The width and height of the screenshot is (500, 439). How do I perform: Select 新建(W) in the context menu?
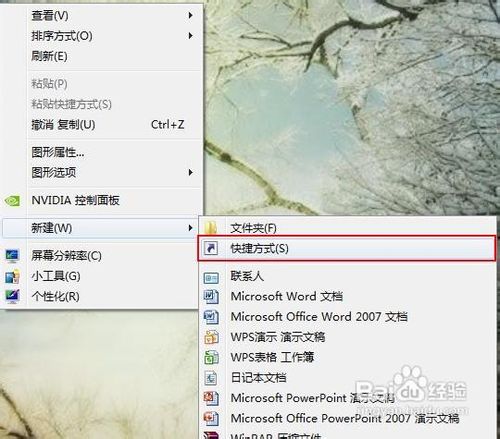coord(100,228)
